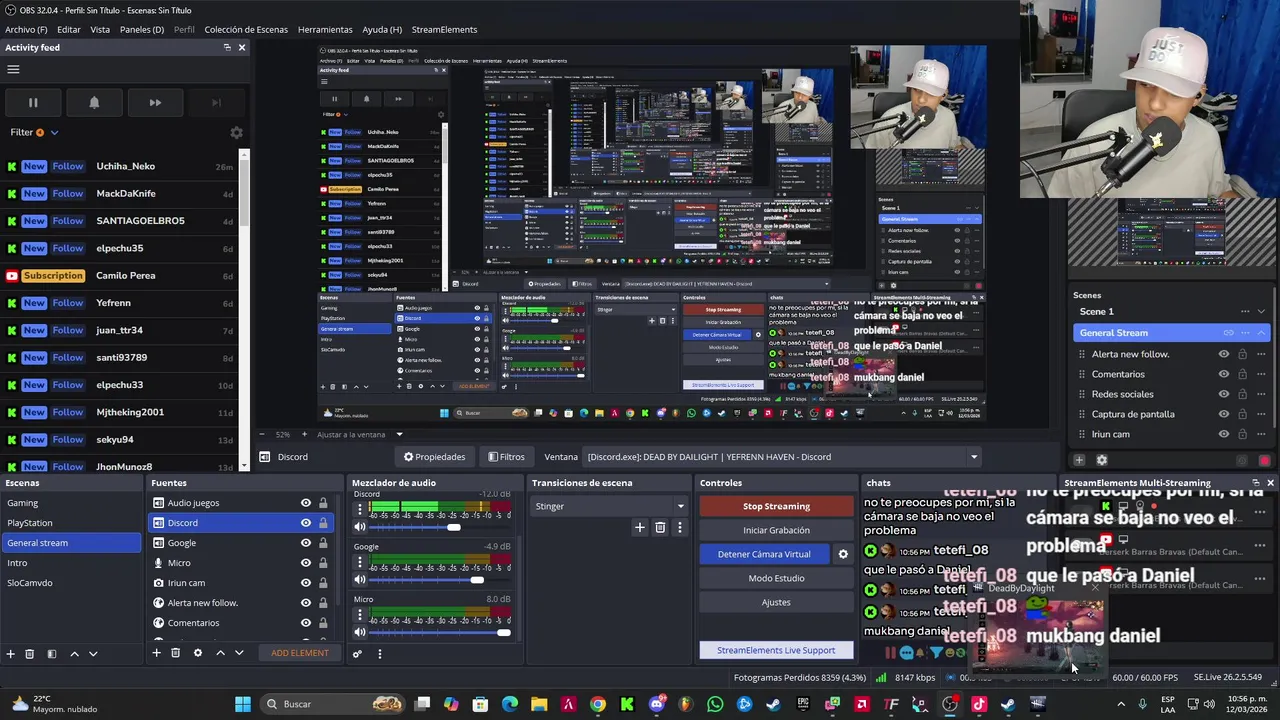Unlock the Alerta new follow. source in Fuentes
Screen dimensions: 1280x720
pos(323,603)
